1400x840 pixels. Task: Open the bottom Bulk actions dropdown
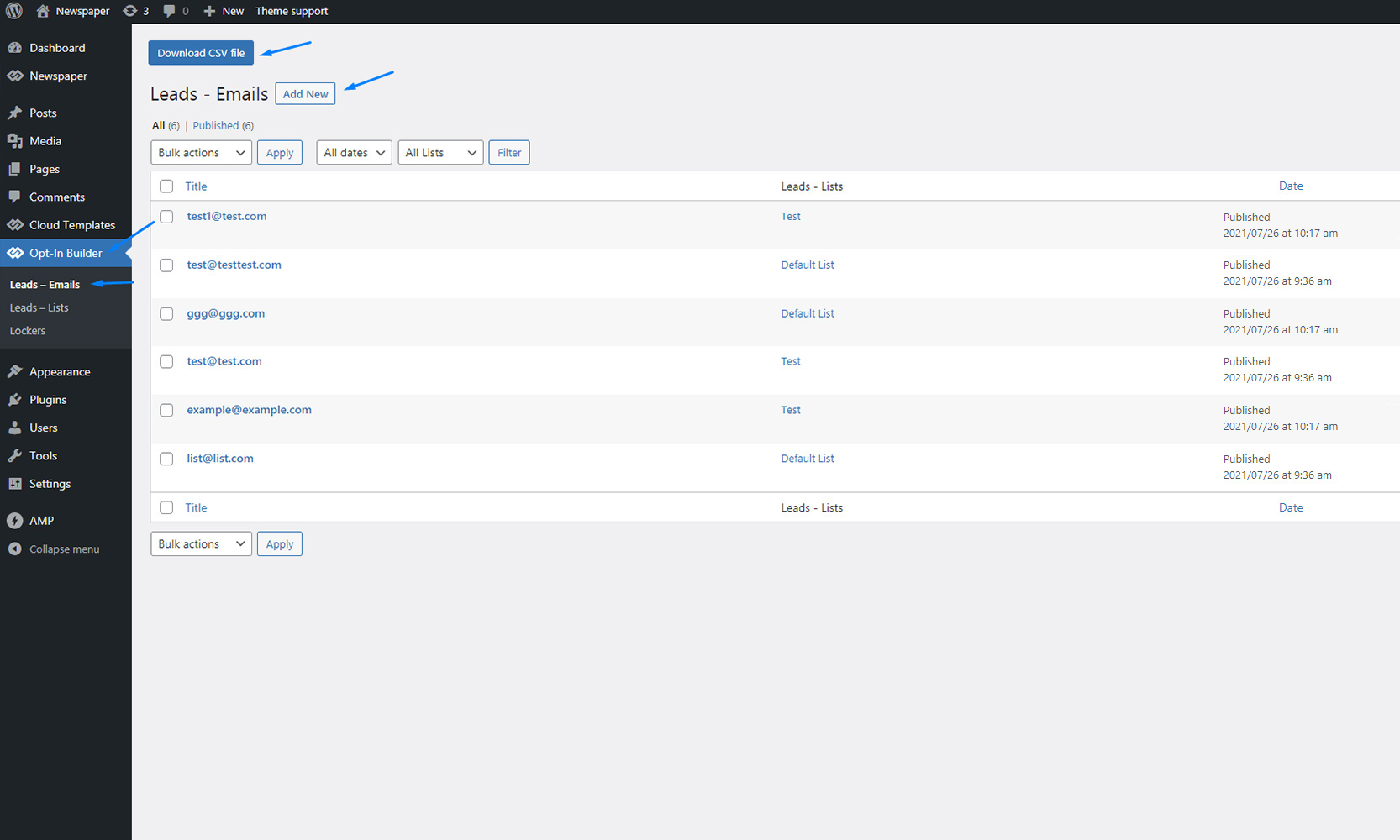coord(201,544)
